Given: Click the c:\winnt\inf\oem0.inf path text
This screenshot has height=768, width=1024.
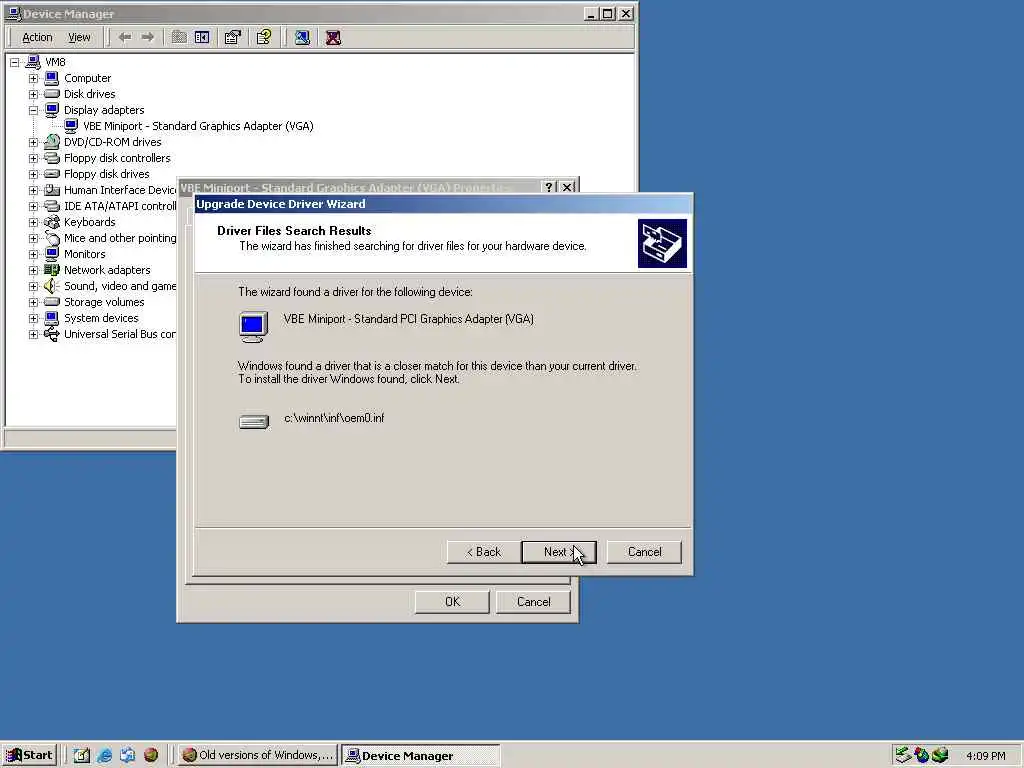Looking at the screenshot, I should pos(334,418).
